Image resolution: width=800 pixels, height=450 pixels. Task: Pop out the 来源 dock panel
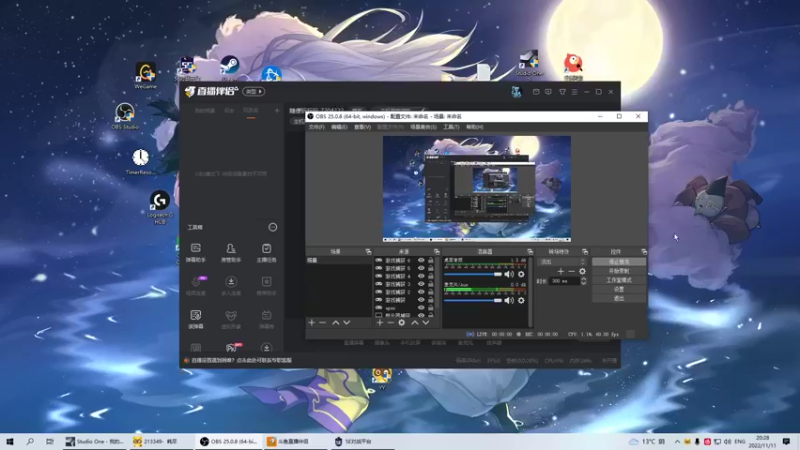click(x=436, y=252)
